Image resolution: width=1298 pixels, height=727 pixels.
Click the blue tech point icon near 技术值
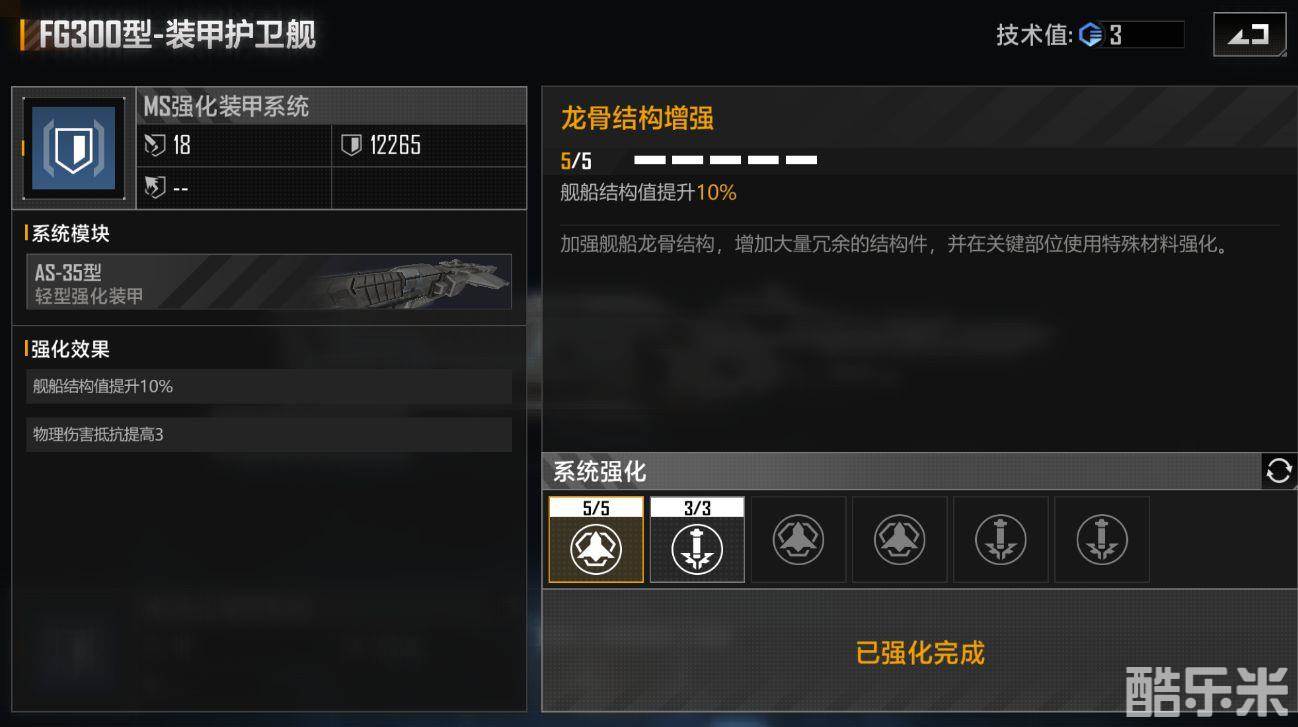point(1090,35)
